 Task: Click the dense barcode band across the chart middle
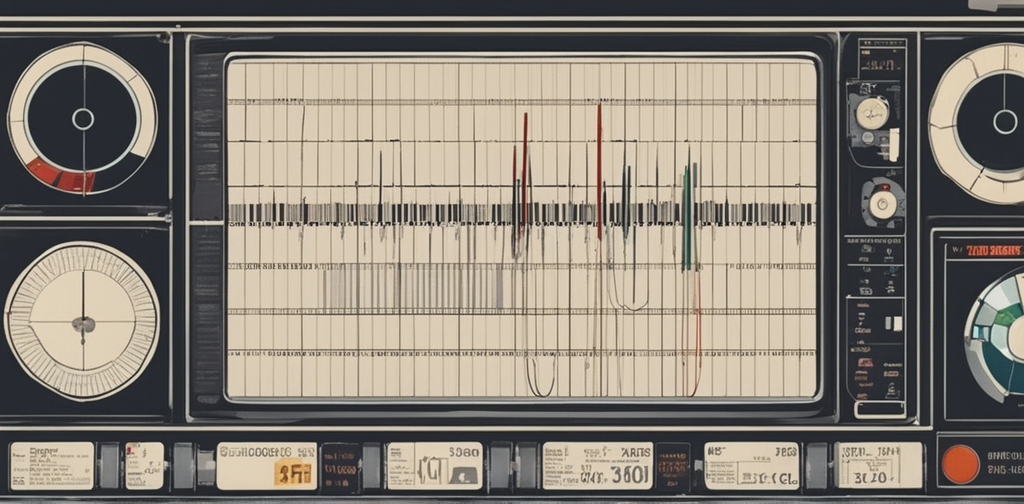click(x=521, y=213)
